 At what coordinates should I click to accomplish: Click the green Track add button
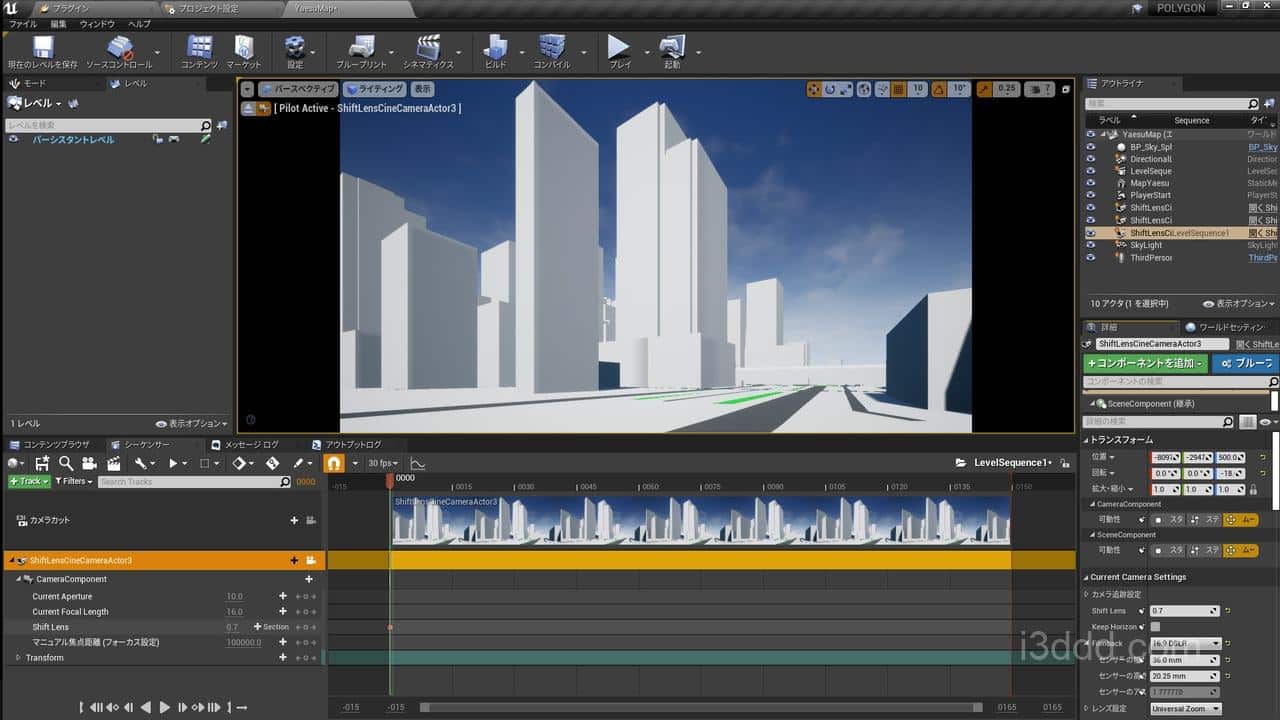(29, 481)
